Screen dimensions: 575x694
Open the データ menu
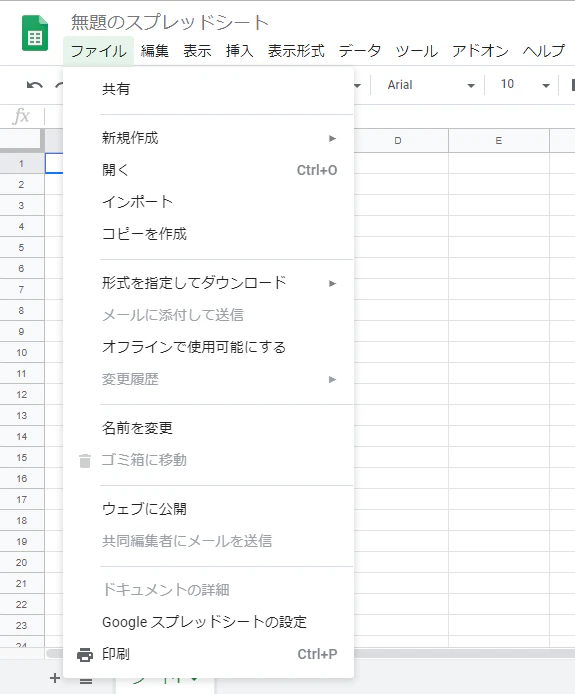point(360,51)
